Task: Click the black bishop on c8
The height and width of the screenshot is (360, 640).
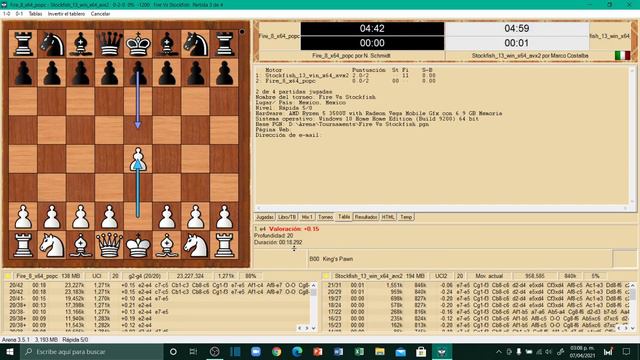Action: 80,44
